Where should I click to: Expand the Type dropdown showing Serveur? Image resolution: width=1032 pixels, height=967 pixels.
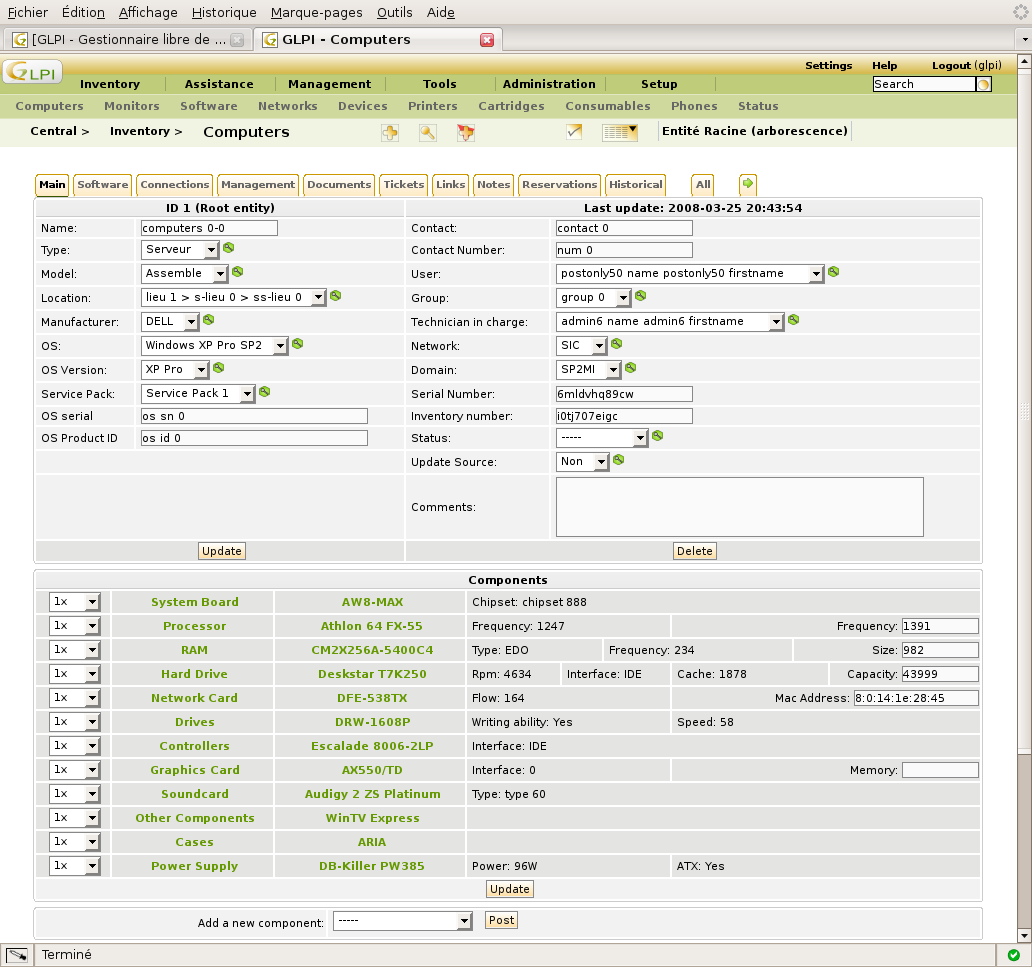coord(180,249)
